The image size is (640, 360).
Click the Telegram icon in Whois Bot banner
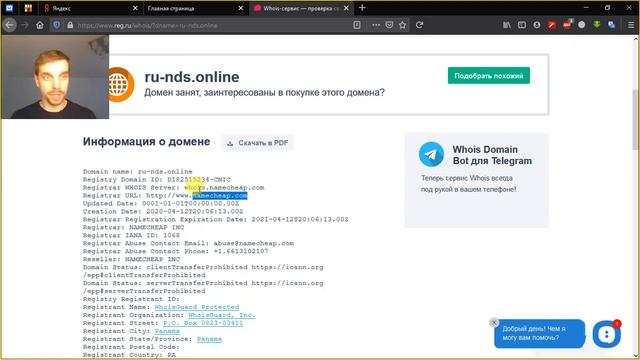(431, 154)
